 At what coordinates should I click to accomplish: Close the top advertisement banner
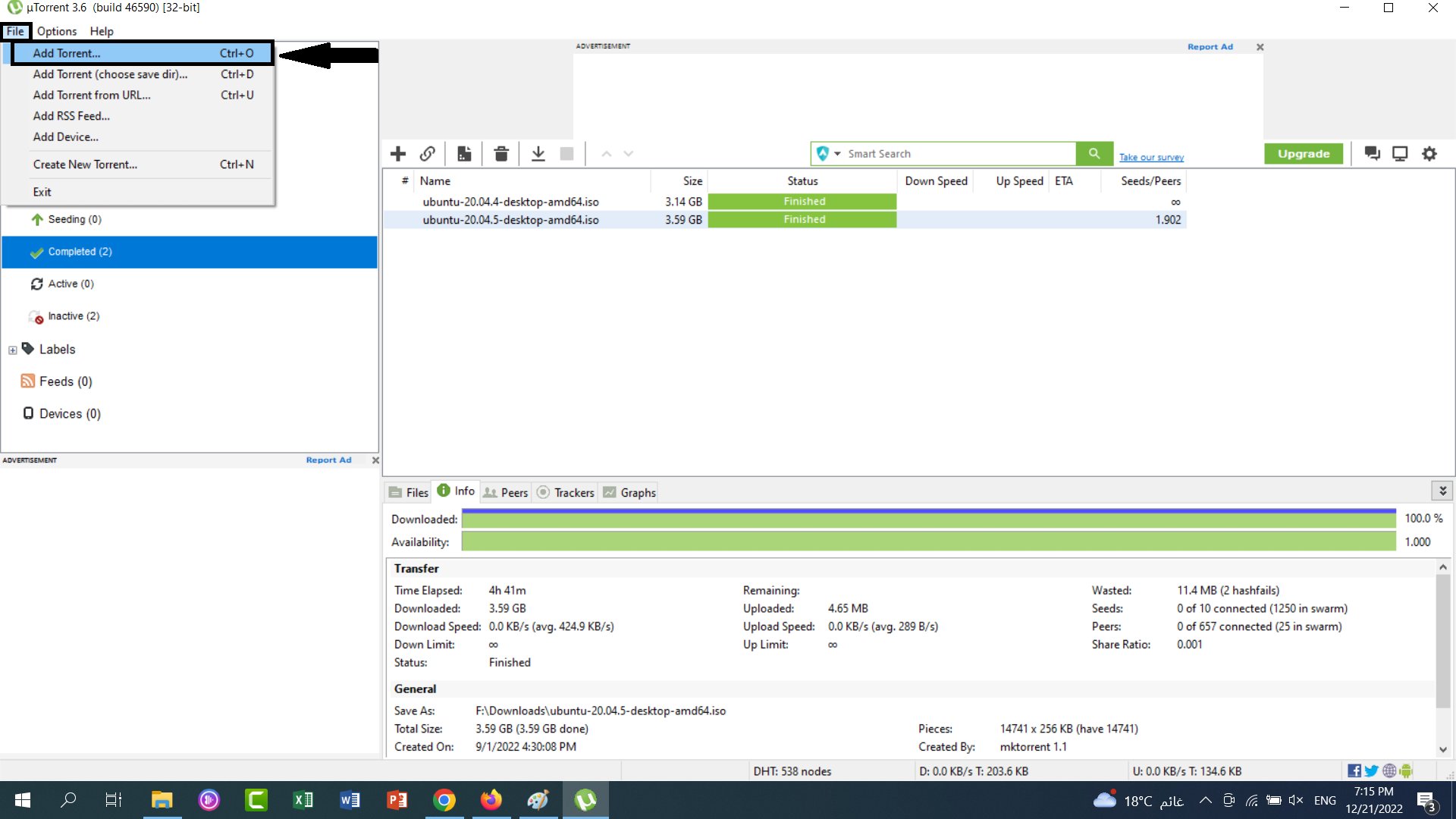tap(1260, 47)
